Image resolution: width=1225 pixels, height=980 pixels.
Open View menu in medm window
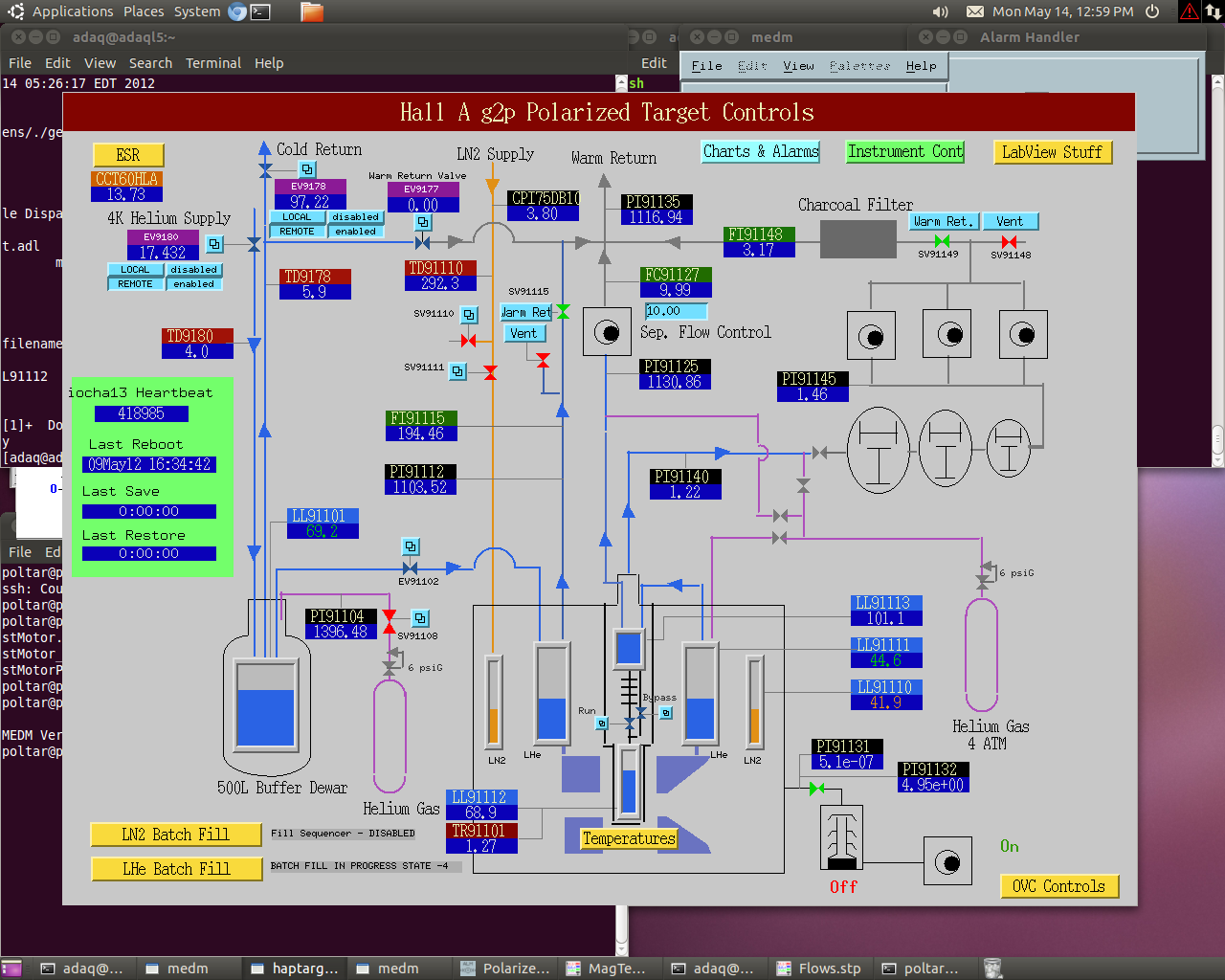(x=799, y=66)
